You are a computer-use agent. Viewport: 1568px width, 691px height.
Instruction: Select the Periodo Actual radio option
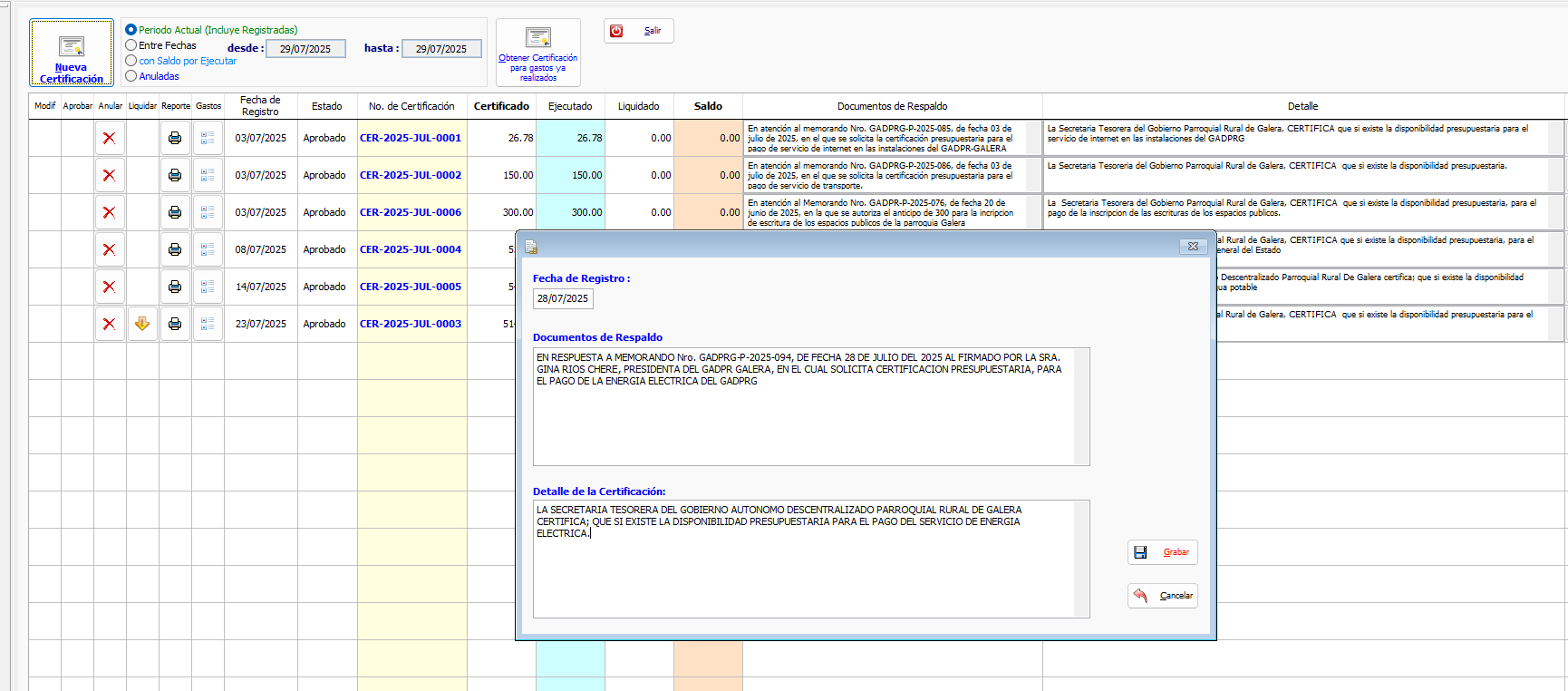coord(131,30)
